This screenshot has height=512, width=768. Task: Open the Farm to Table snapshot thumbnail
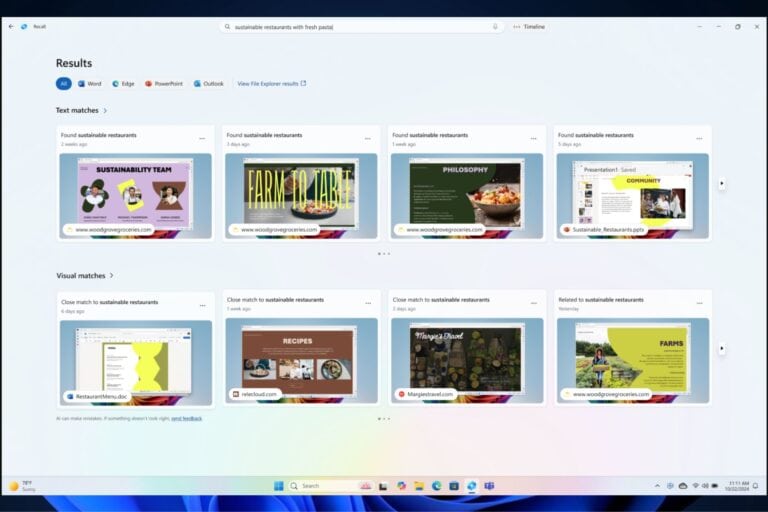coord(301,196)
